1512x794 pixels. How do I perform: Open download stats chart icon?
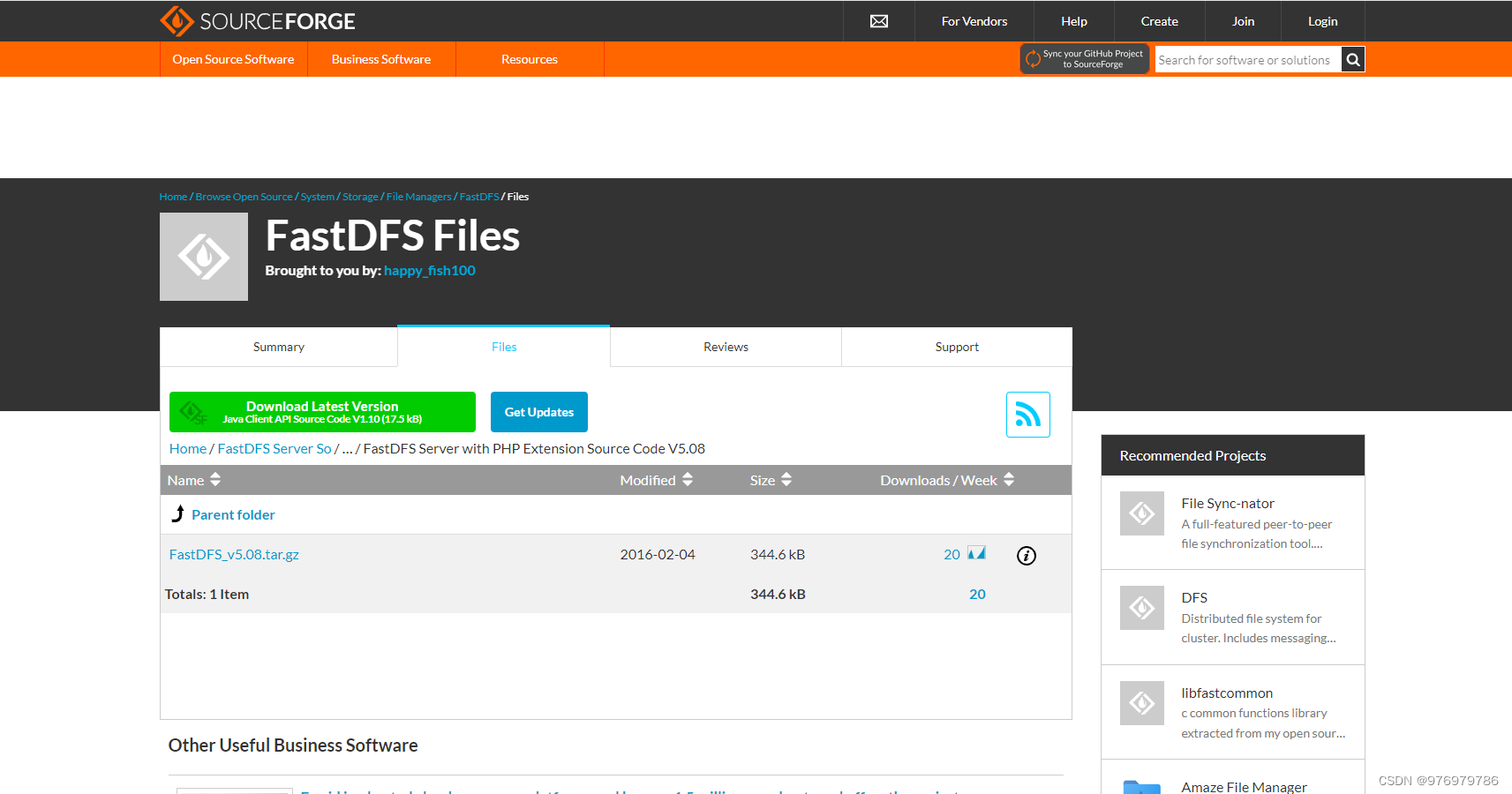coord(976,553)
